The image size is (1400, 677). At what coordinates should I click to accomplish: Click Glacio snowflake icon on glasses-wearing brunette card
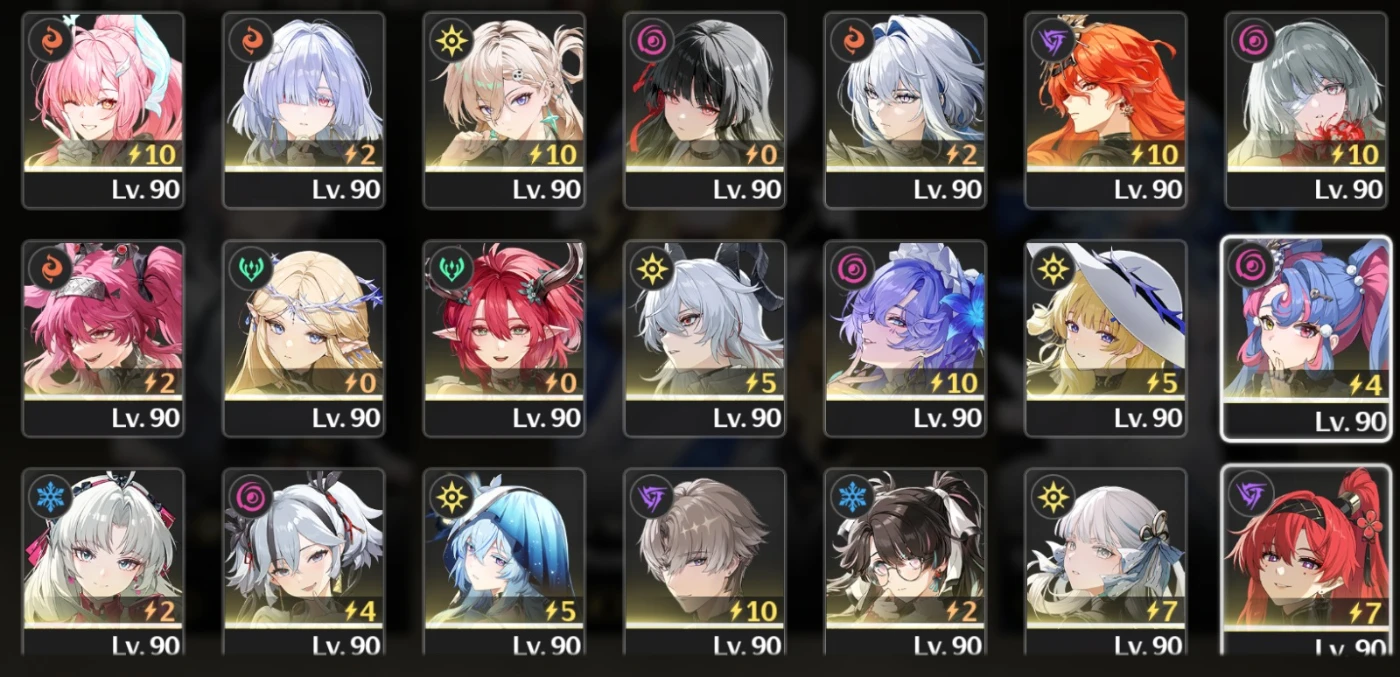[x=851, y=495]
